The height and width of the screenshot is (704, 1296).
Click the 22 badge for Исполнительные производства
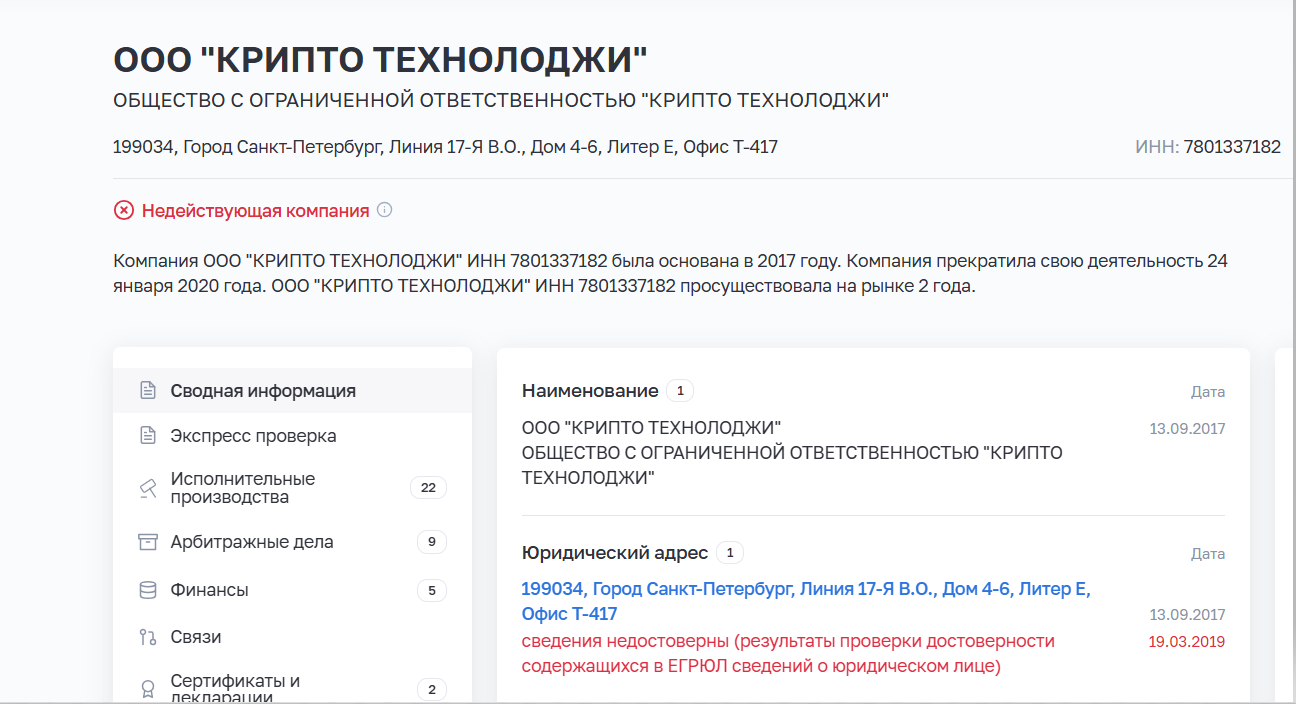coord(428,488)
